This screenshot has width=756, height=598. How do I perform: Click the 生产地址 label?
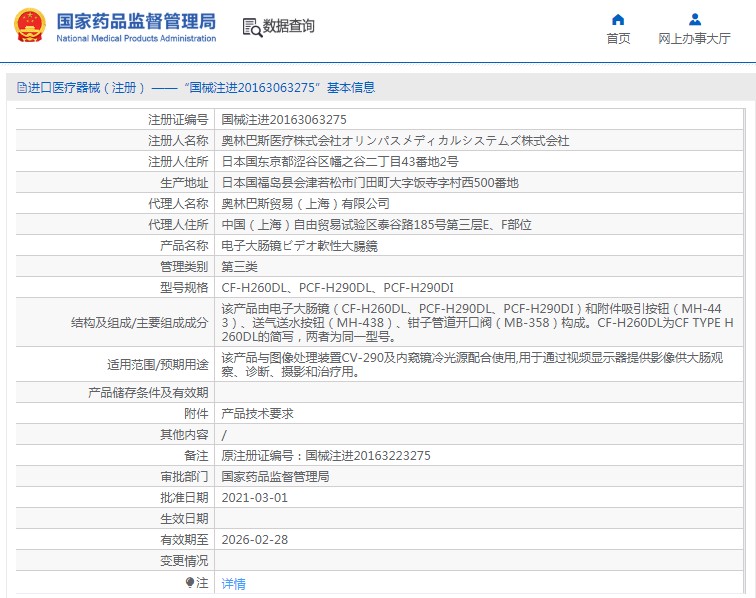pyautogui.click(x=184, y=183)
